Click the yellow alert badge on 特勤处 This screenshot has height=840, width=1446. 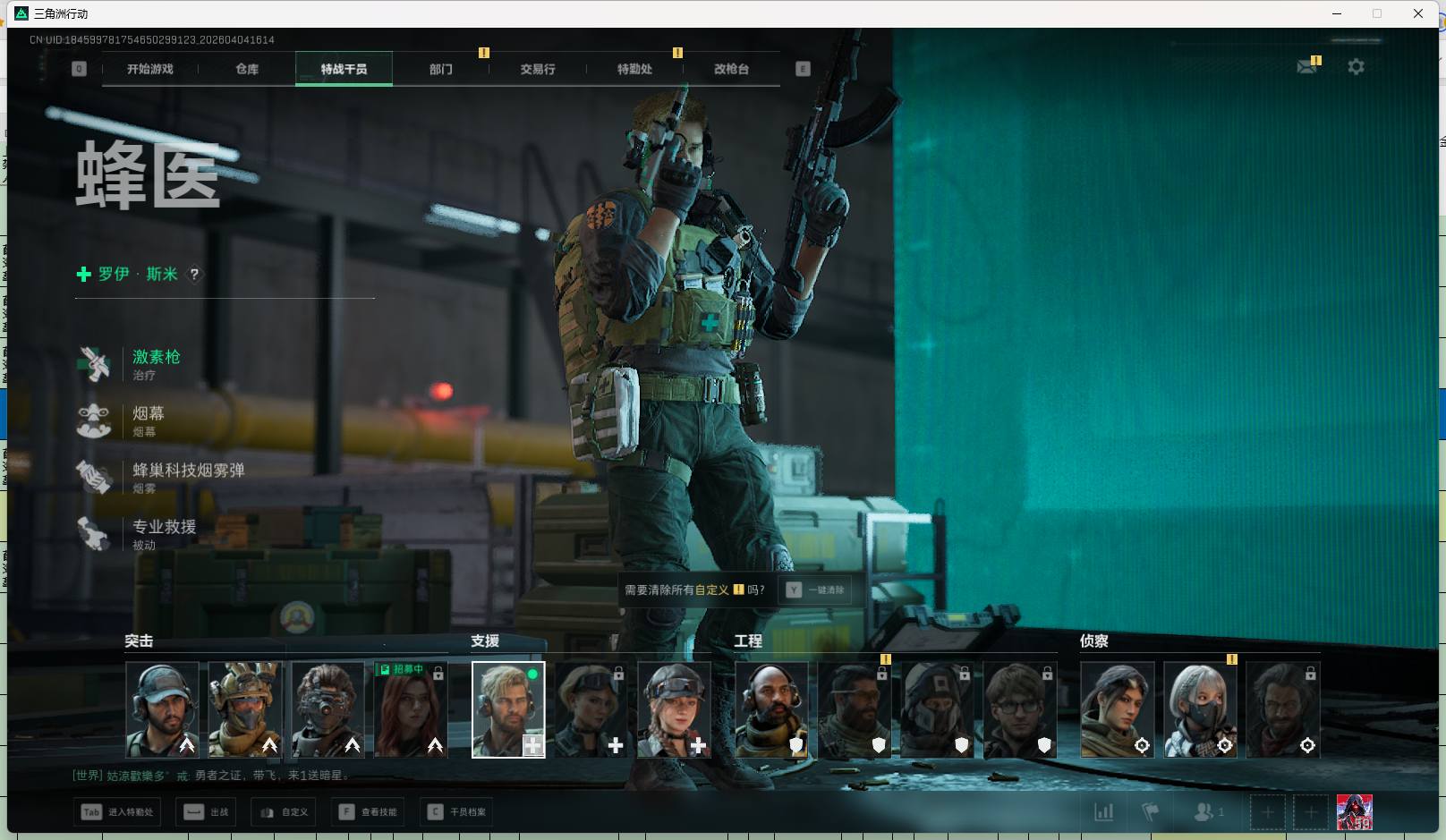coord(677,53)
